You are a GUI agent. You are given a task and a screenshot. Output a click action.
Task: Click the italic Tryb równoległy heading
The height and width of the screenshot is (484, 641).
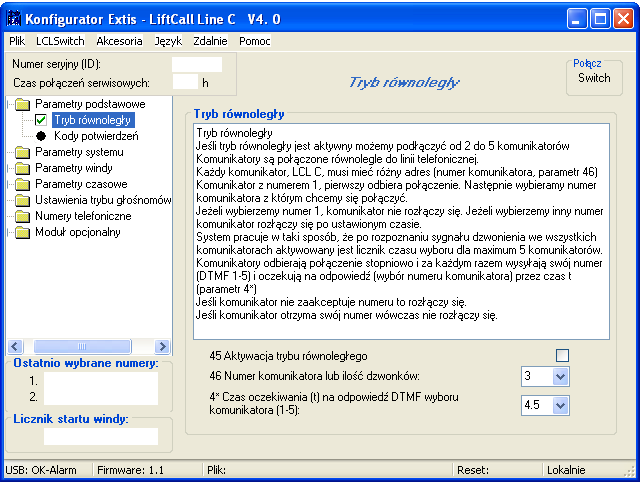pyautogui.click(x=404, y=83)
